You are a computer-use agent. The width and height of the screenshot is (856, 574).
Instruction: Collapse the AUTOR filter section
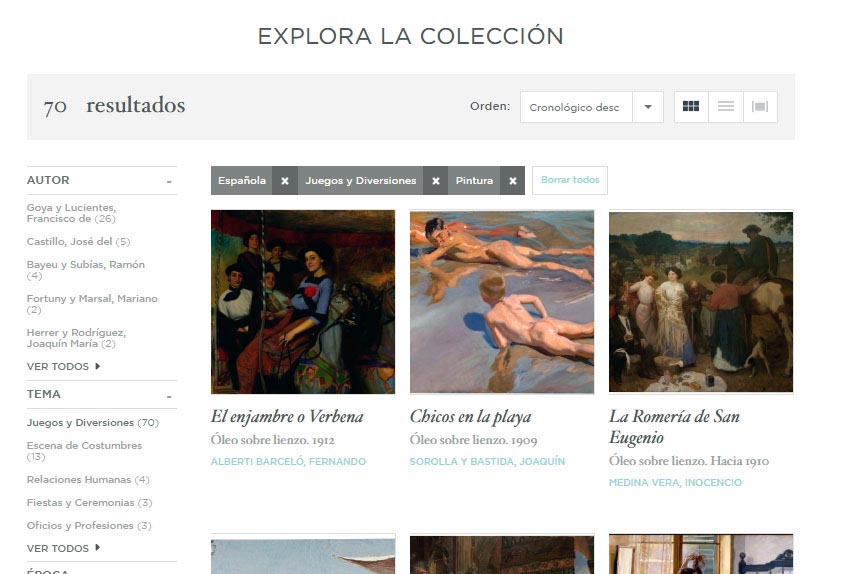[169, 181]
